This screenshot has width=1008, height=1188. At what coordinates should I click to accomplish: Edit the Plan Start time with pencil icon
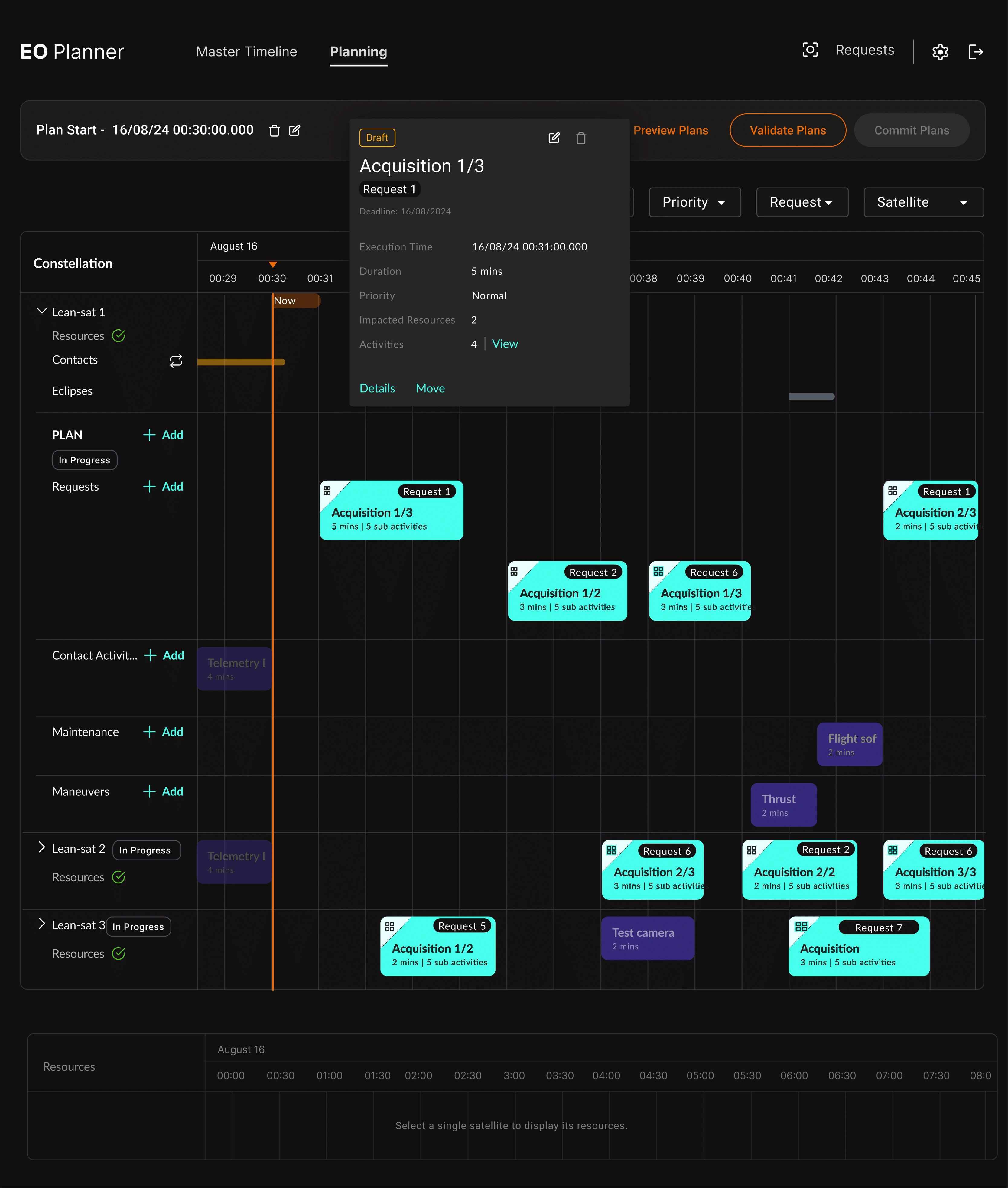pyautogui.click(x=295, y=130)
